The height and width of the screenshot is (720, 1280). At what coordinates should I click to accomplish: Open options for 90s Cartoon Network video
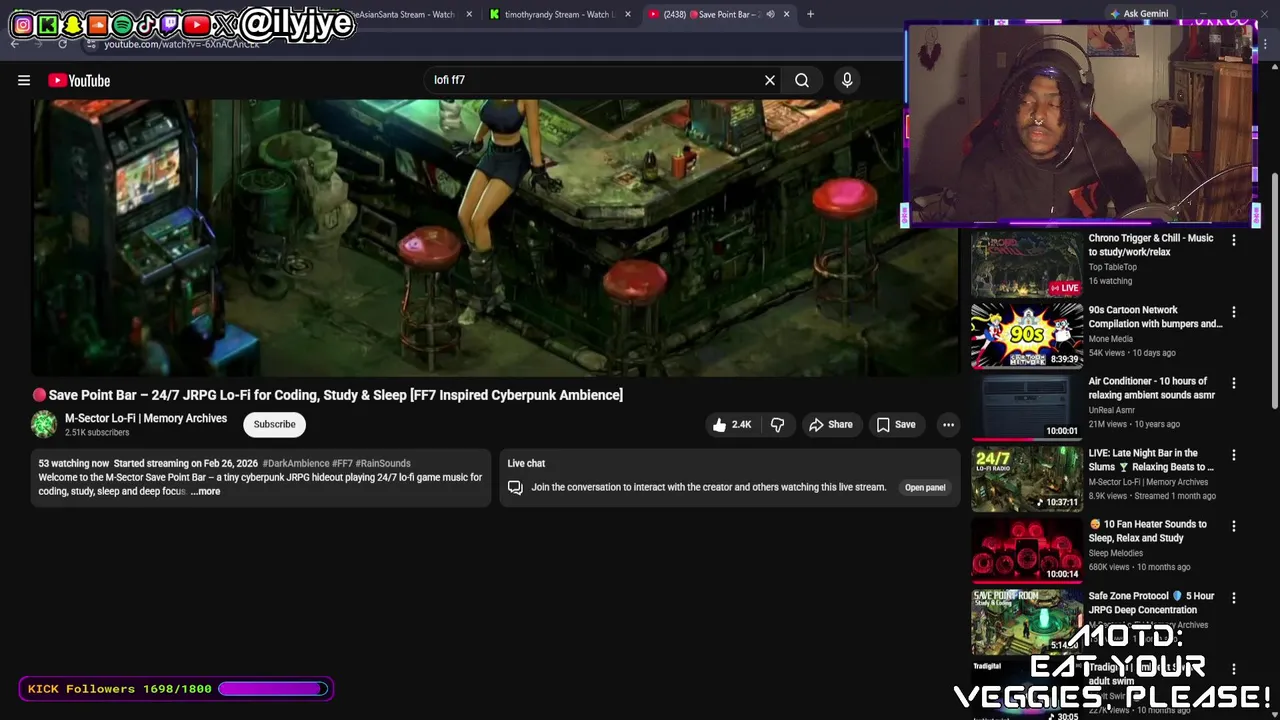pos(1234,312)
